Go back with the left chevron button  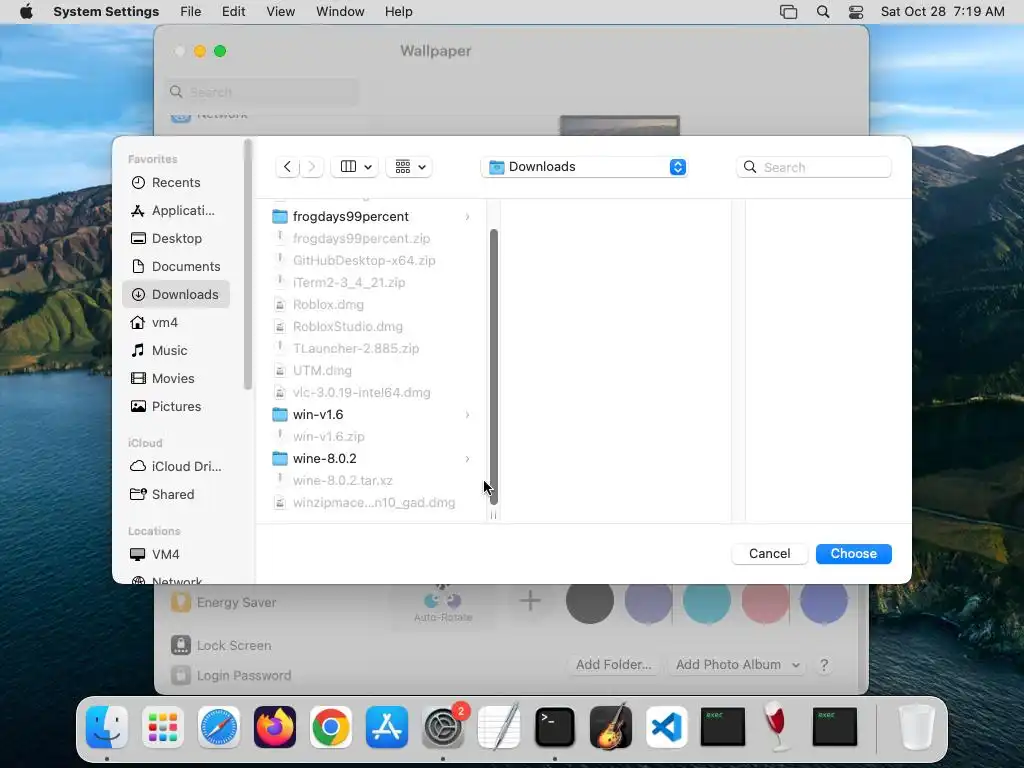click(287, 167)
